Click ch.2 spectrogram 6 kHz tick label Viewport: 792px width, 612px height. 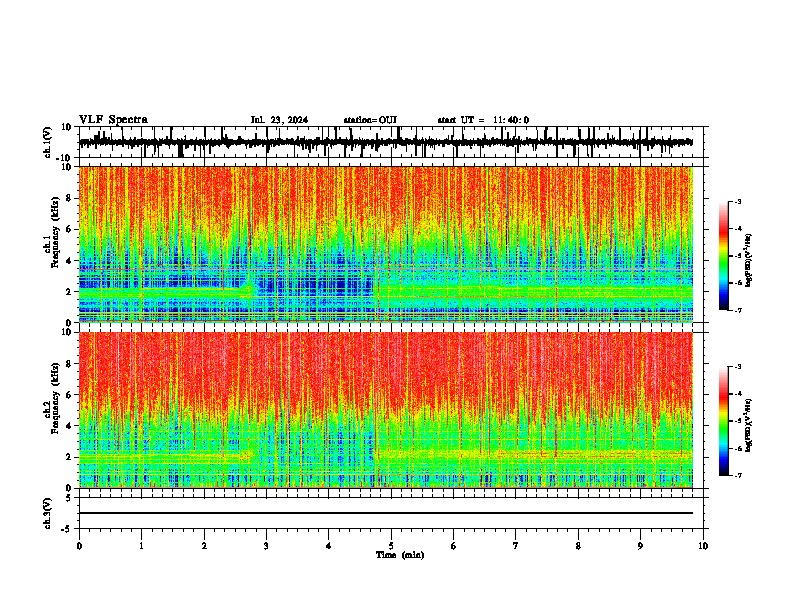point(71,395)
